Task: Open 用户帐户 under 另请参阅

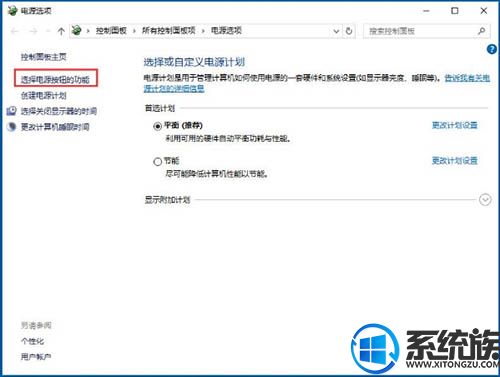Action: [36, 357]
